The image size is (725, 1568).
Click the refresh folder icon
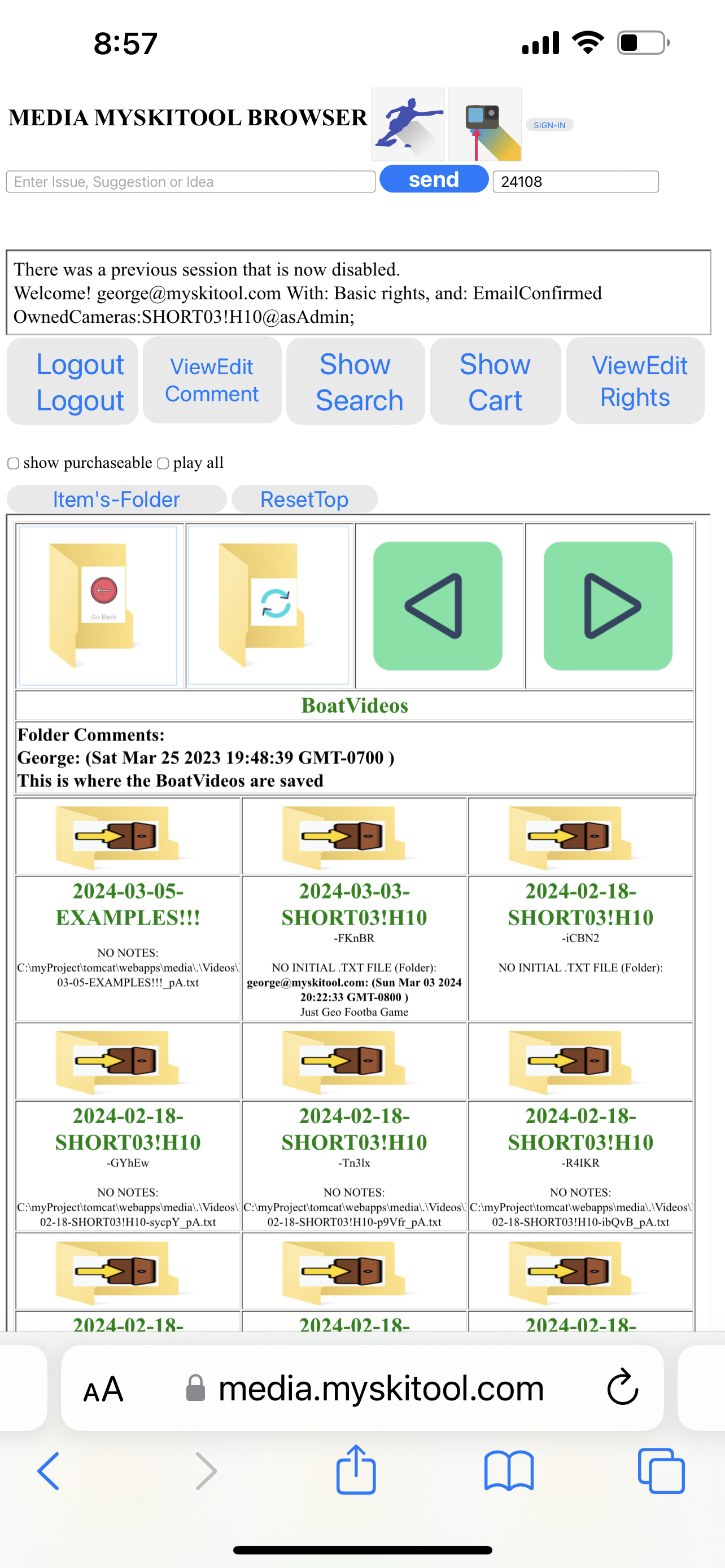pos(268,606)
